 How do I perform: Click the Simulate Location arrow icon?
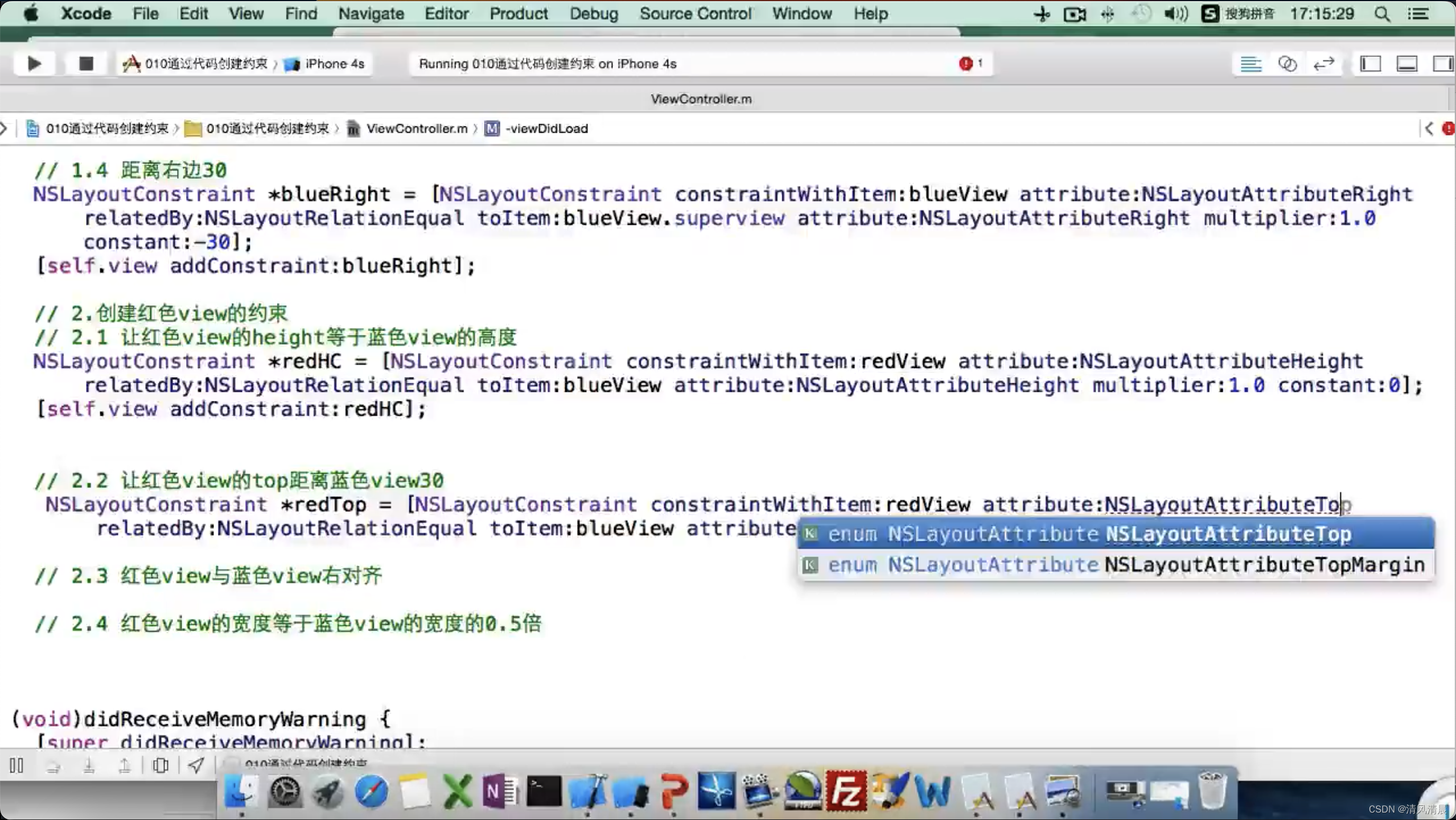[196, 765]
